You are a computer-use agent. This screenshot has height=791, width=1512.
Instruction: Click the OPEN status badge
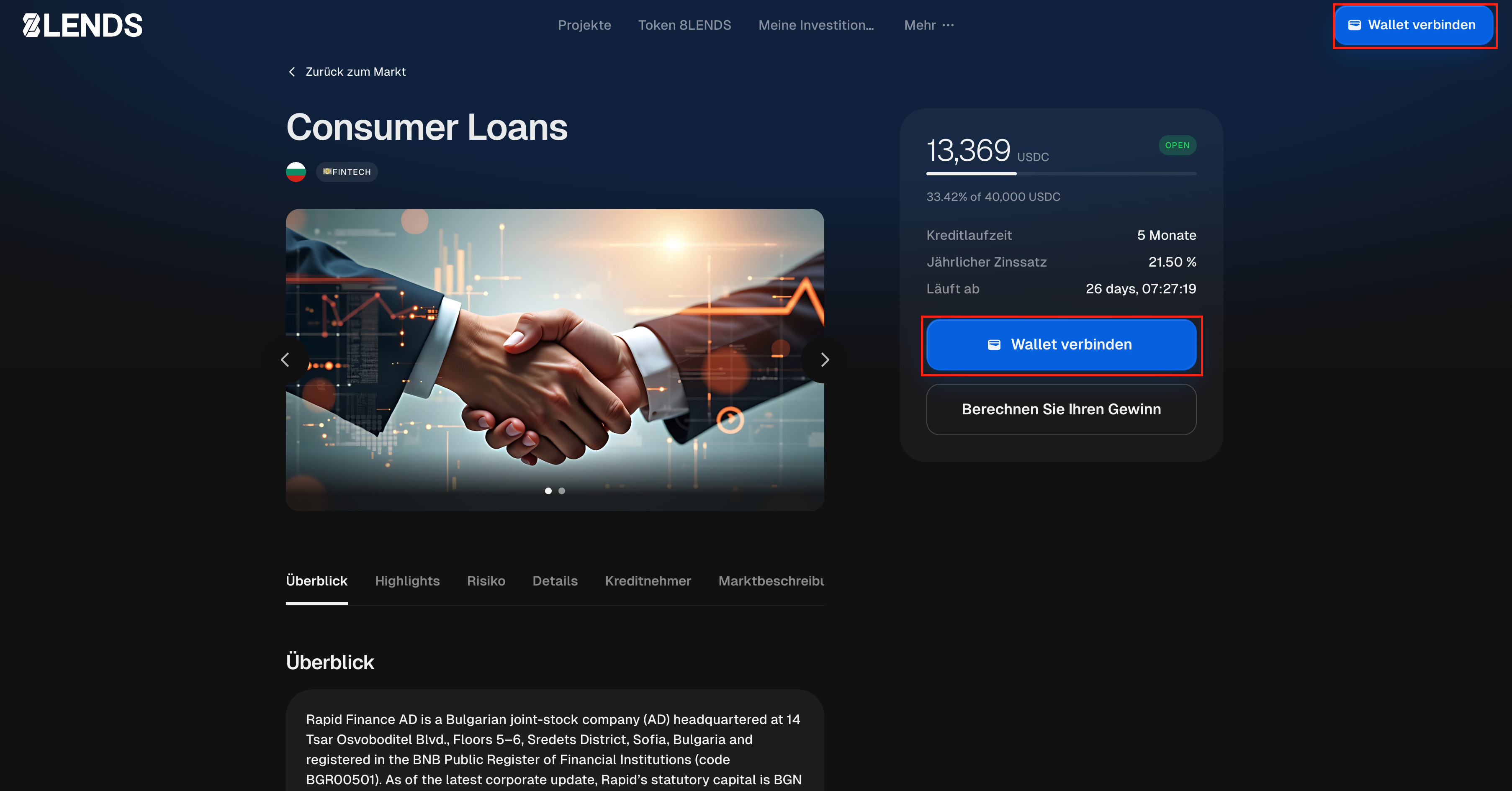1177,146
